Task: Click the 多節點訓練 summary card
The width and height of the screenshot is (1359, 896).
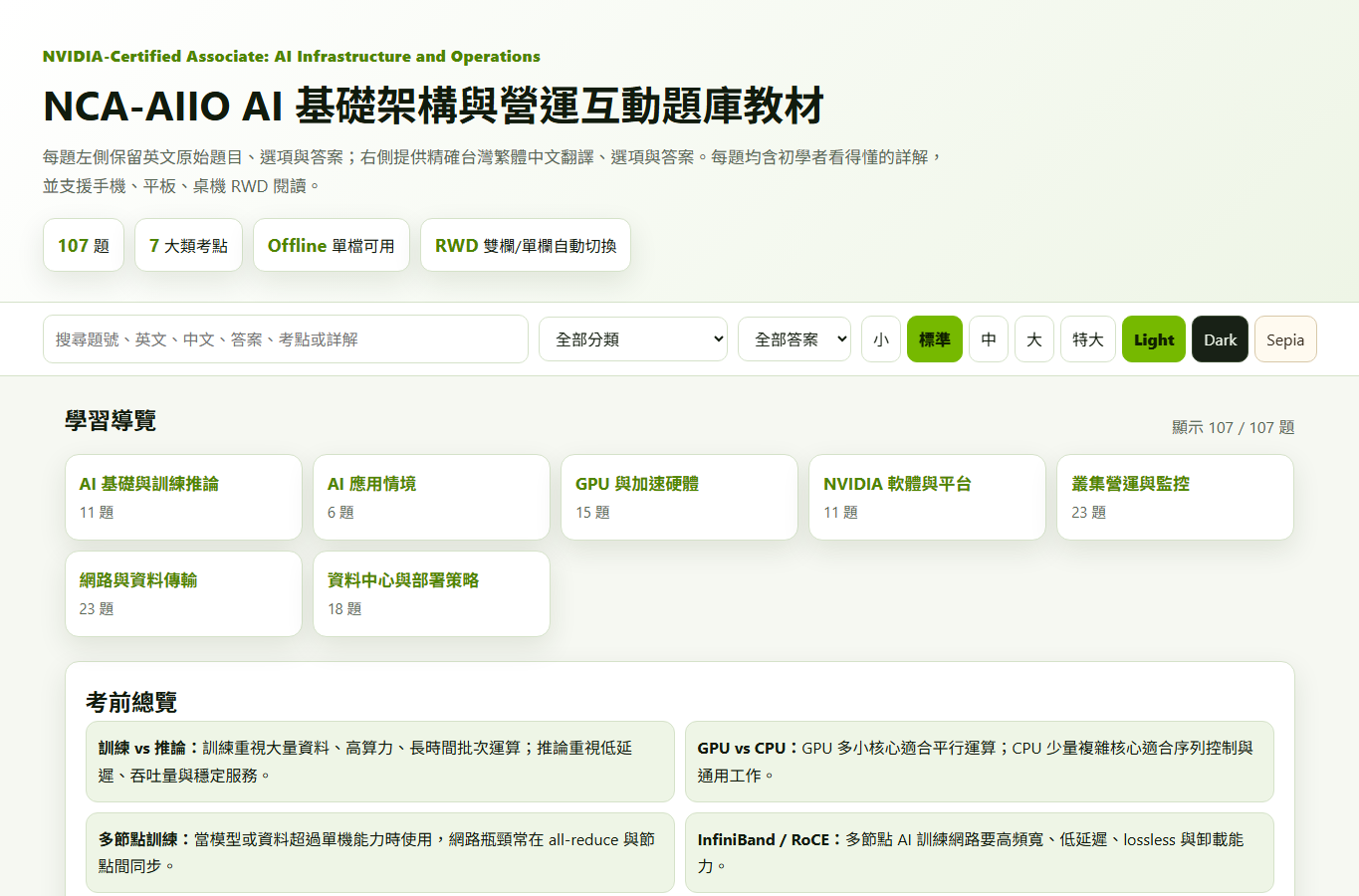Action: (380, 853)
